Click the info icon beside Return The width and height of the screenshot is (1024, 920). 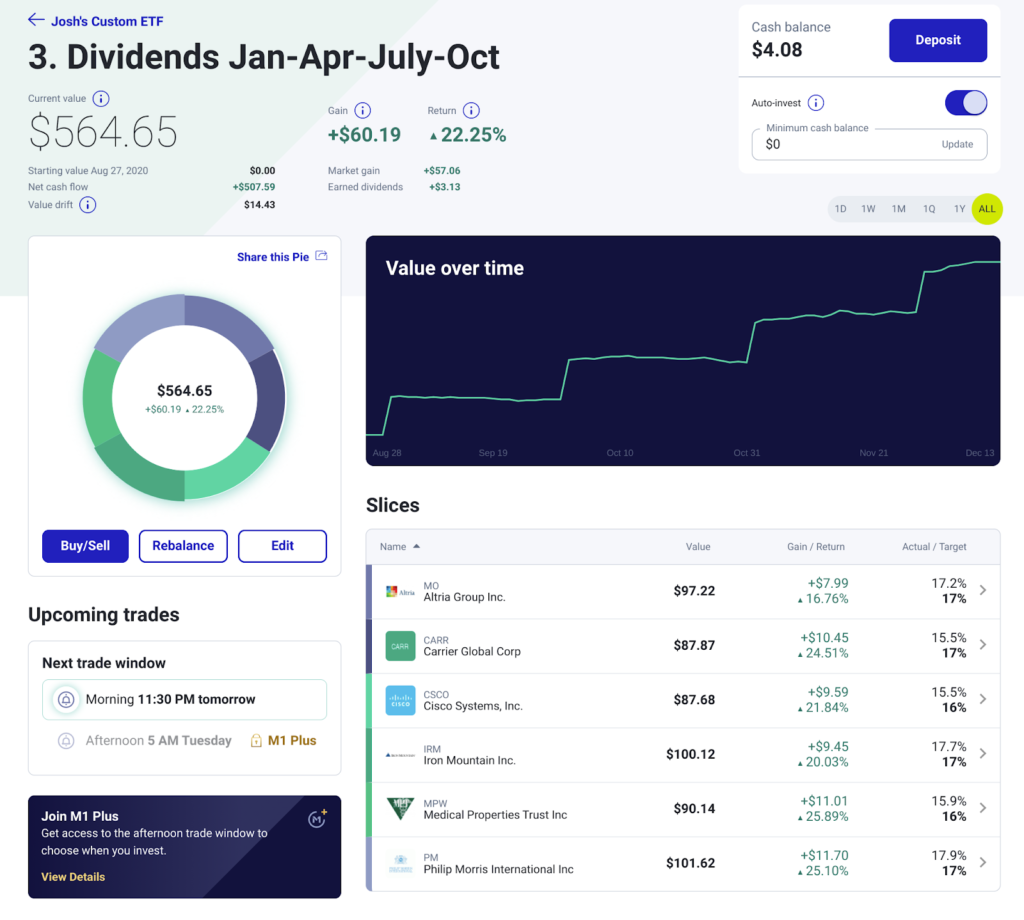(x=471, y=111)
